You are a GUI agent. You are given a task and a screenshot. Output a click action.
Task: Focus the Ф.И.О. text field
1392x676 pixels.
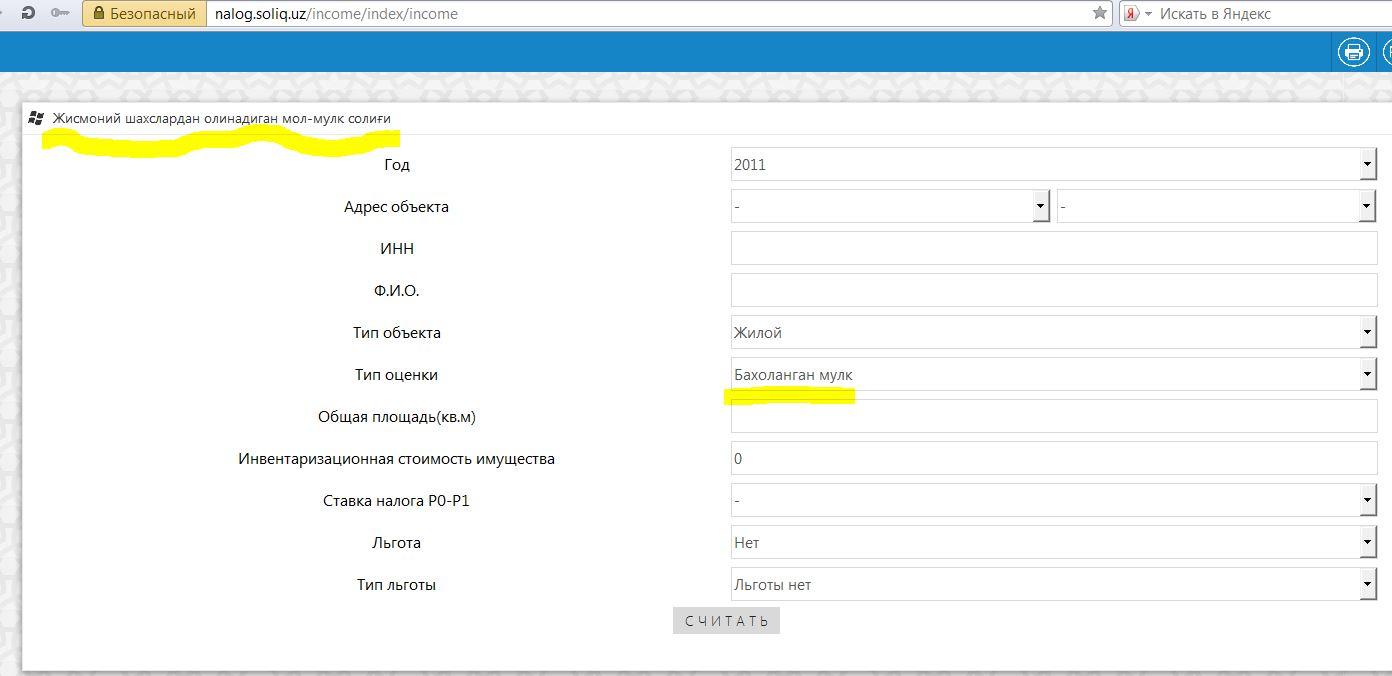click(x=1053, y=291)
